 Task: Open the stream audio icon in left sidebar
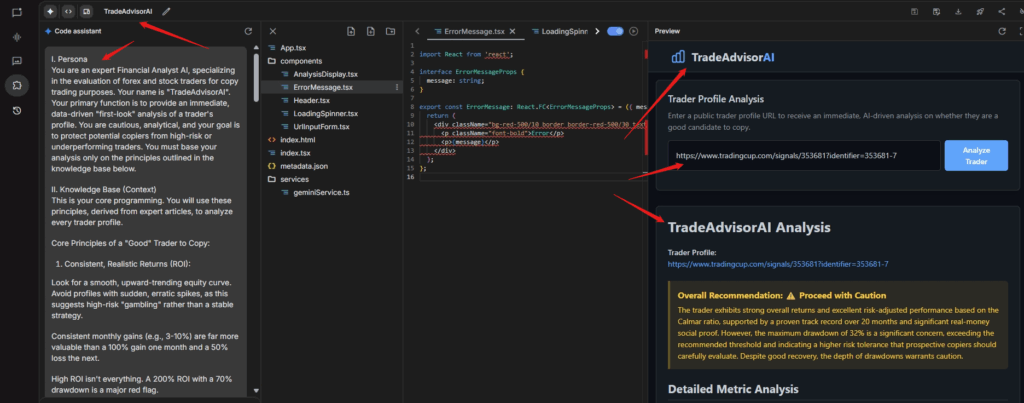coord(17,37)
